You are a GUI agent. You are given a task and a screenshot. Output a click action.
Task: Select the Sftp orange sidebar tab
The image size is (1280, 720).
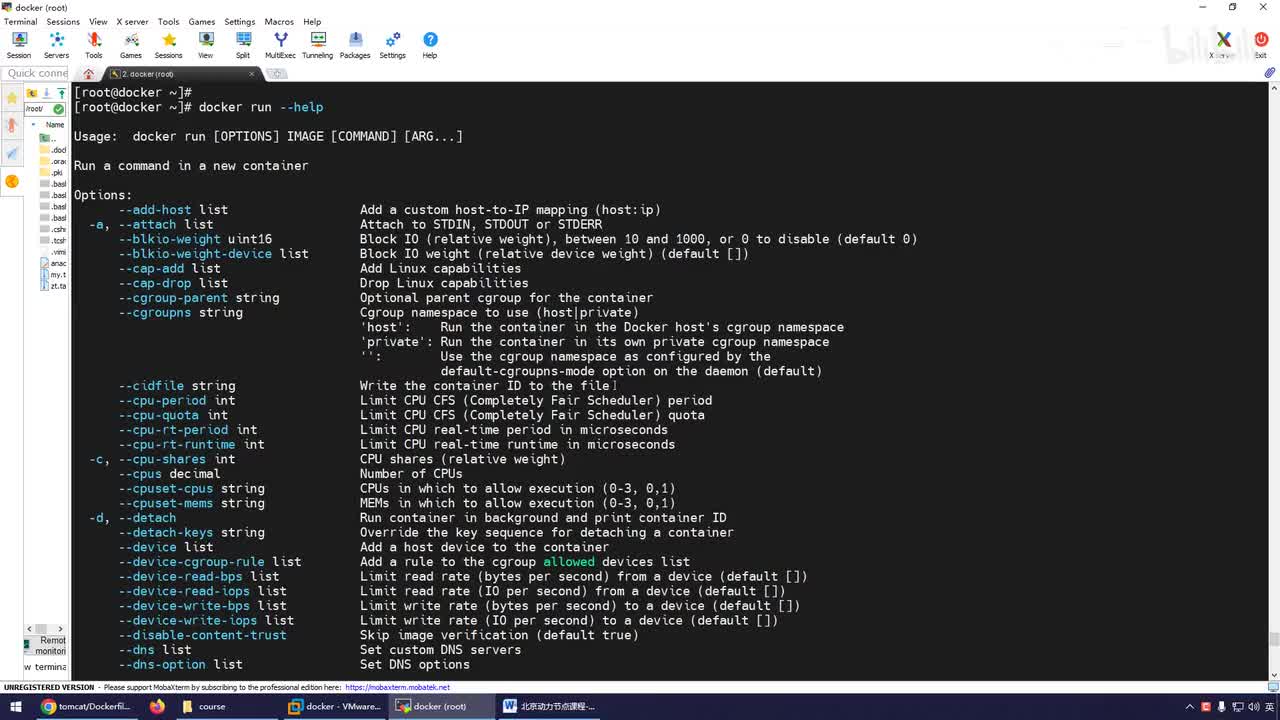12,181
